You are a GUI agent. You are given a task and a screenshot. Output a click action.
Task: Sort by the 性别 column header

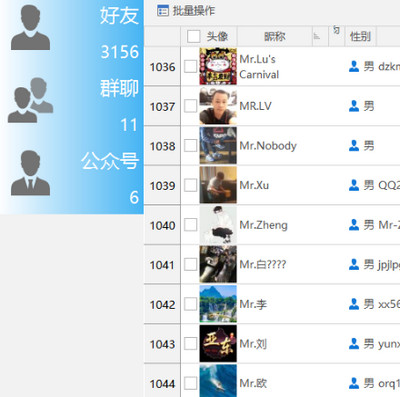click(x=360, y=36)
